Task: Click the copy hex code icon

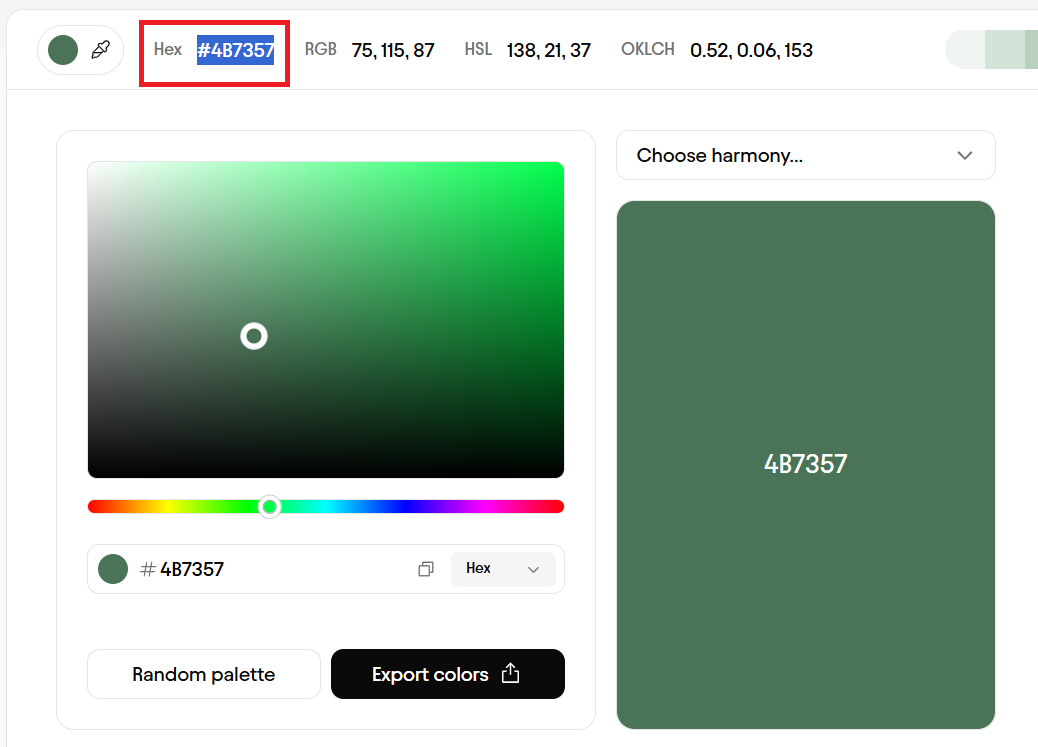Action: [x=426, y=569]
